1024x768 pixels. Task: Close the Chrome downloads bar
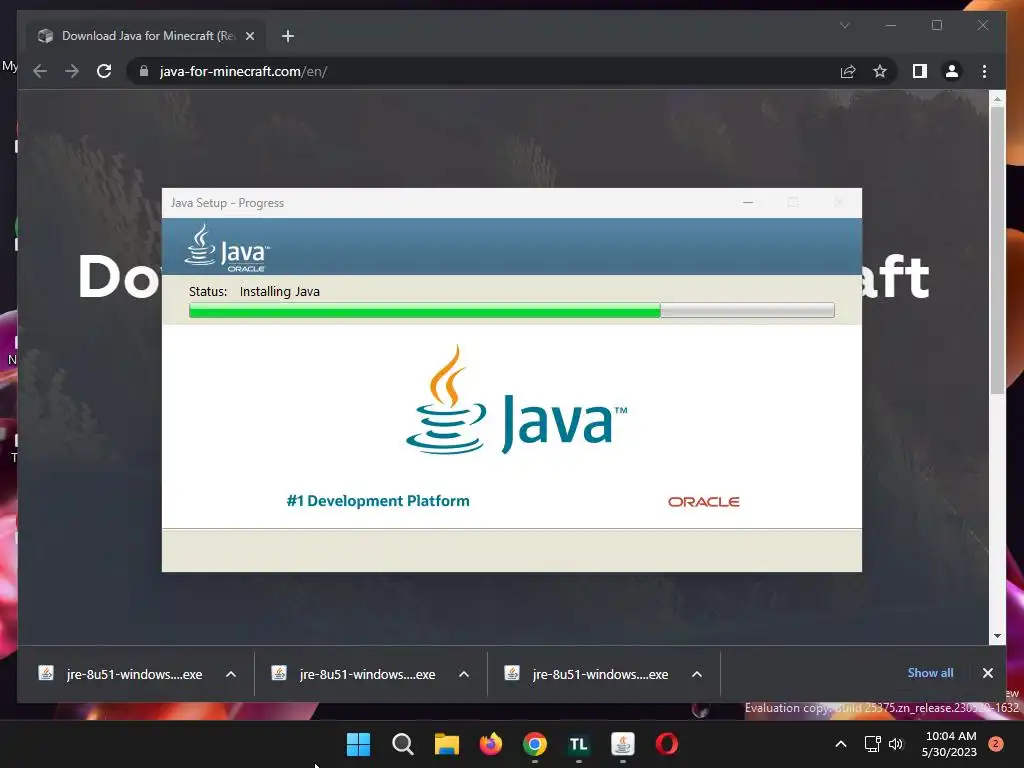tap(987, 673)
